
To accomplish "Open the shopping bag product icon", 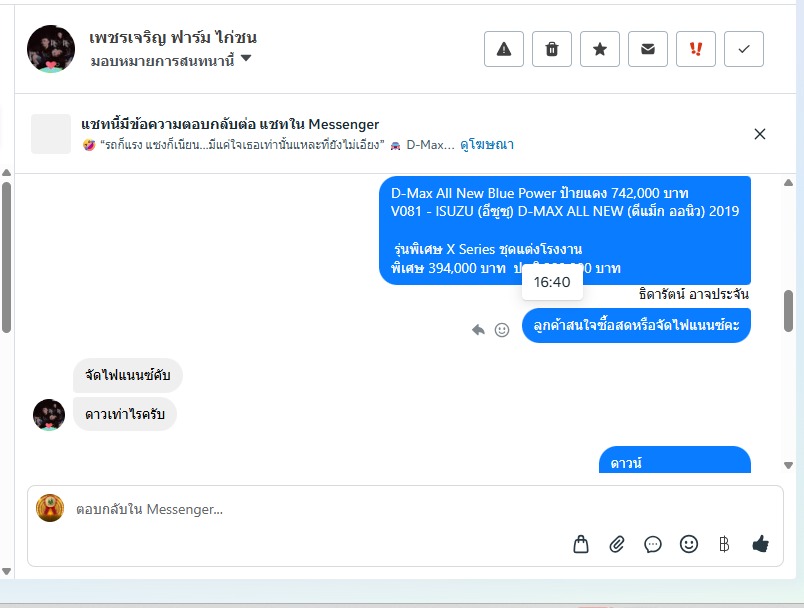I will pyautogui.click(x=580, y=544).
